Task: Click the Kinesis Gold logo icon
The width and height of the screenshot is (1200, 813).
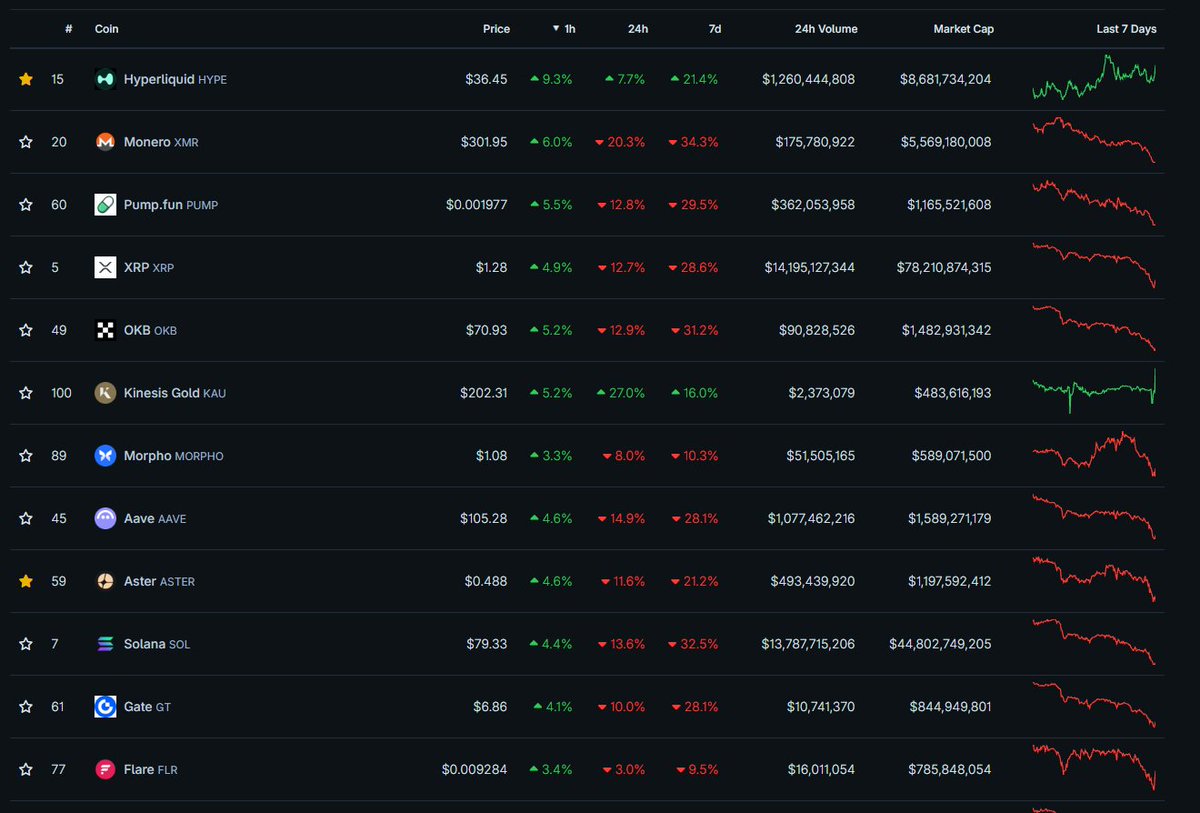Action: tap(105, 393)
